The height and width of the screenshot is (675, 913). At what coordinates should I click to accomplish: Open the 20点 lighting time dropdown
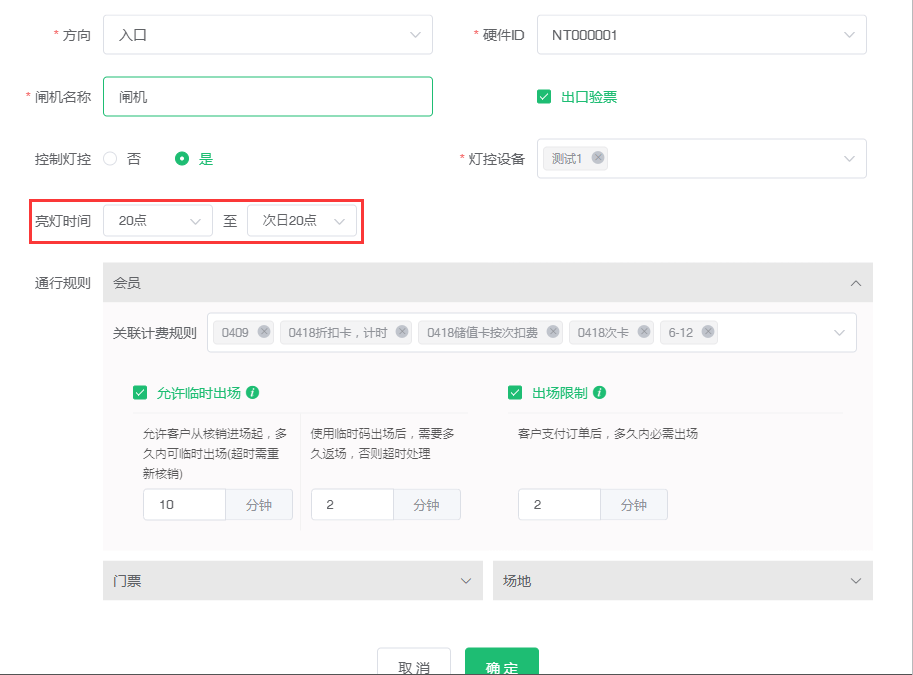[157, 220]
